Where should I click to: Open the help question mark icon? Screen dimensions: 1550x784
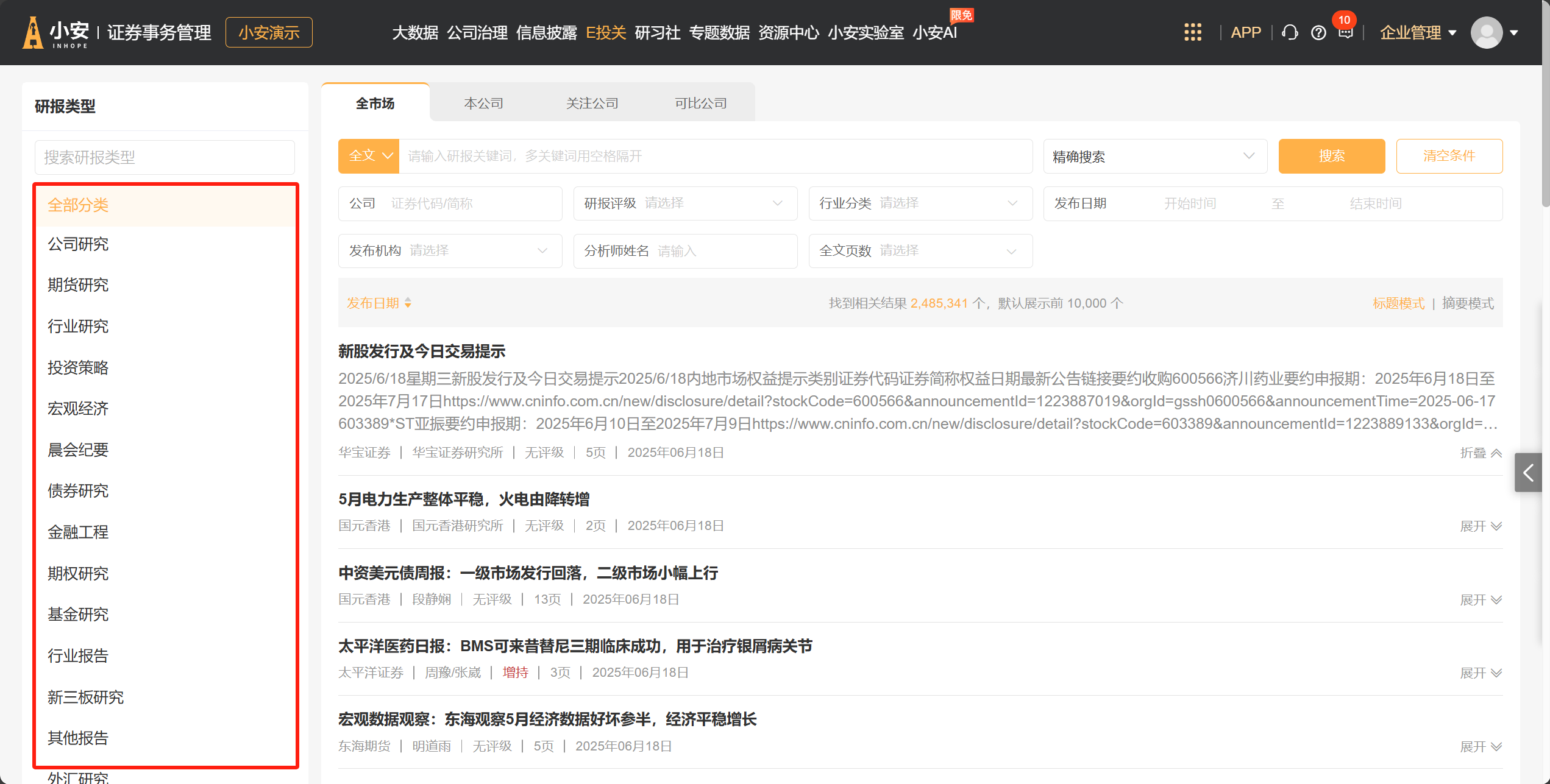1318,32
